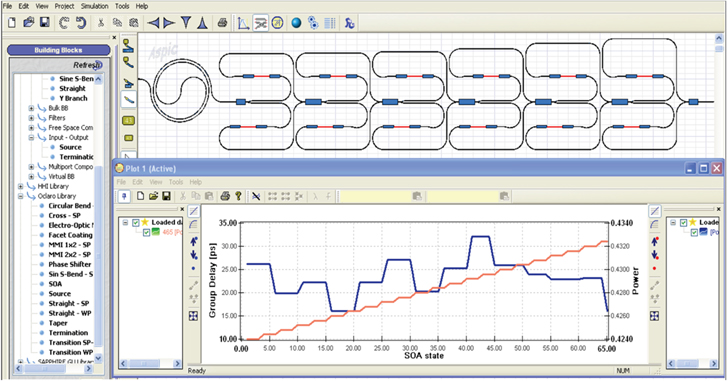Click the Redo arrow icon in the main toolbar
This screenshot has height=381, width=727.
pyautogui.click(x=81, y=23)
